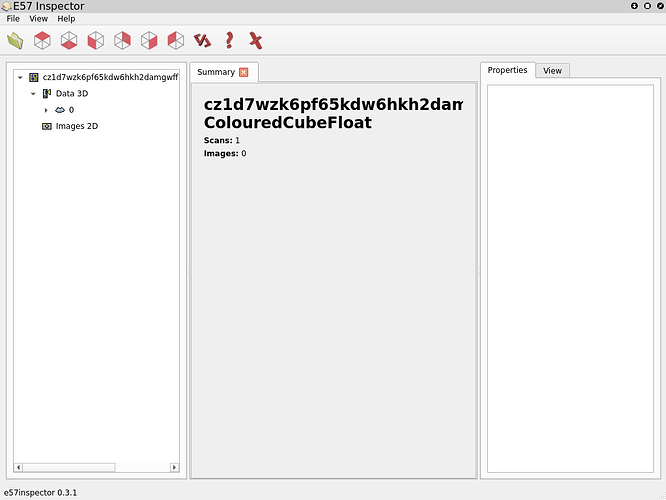The height and width of the screenshot is (500, 666).
Task: Select the cube view icon with red upper-right back face
Action: [122, 41]
